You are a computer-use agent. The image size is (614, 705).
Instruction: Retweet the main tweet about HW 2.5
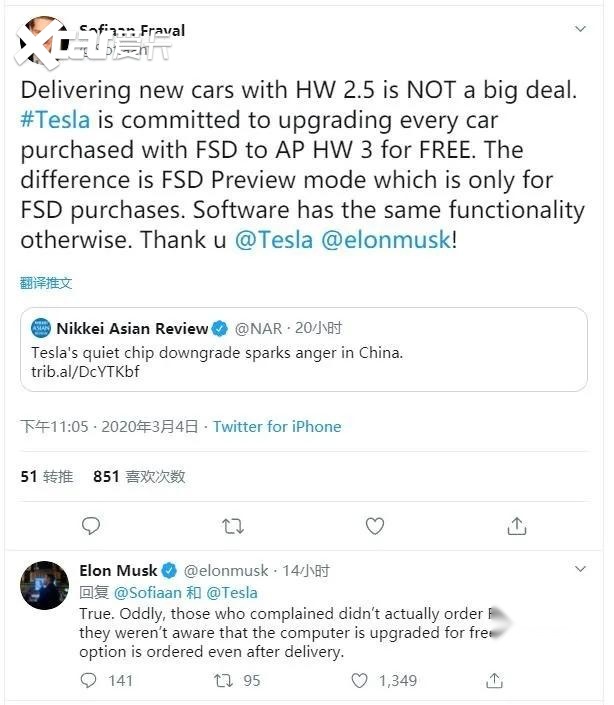click(x=232, y=525)
